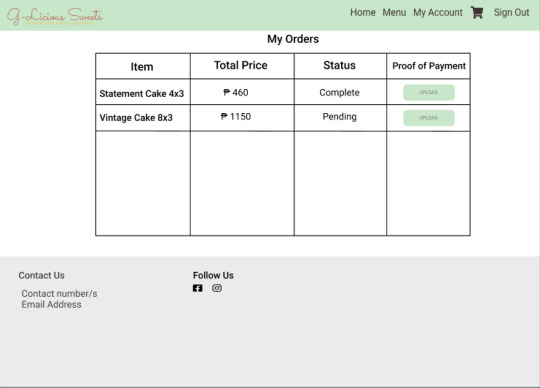Upload proof for Statement Cake 4x3
The image size is (540, 388).
pos(429,92)
